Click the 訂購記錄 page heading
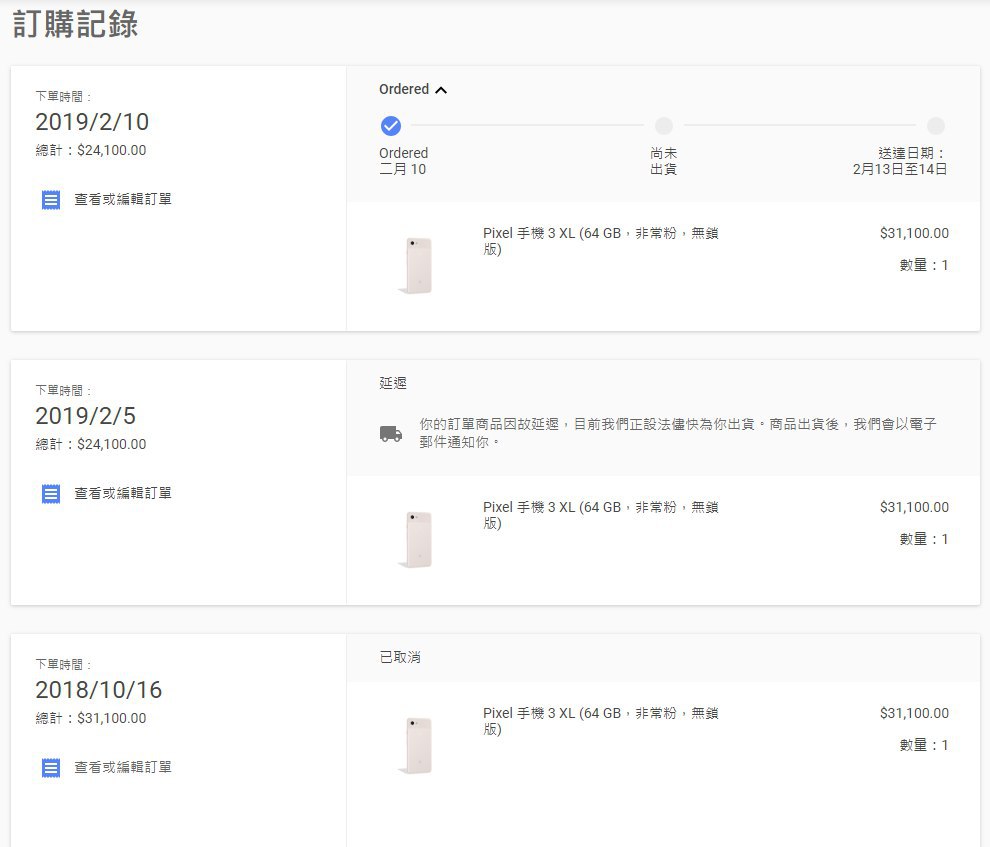 pyautogui.click(x=75, y=25)
